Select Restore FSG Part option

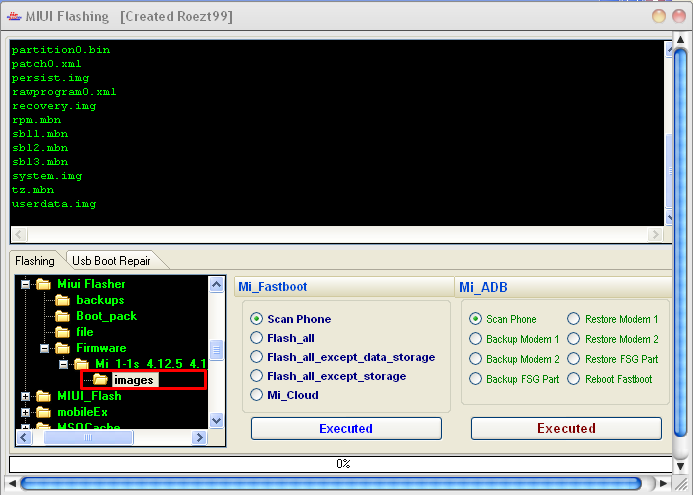click(574, 358)
